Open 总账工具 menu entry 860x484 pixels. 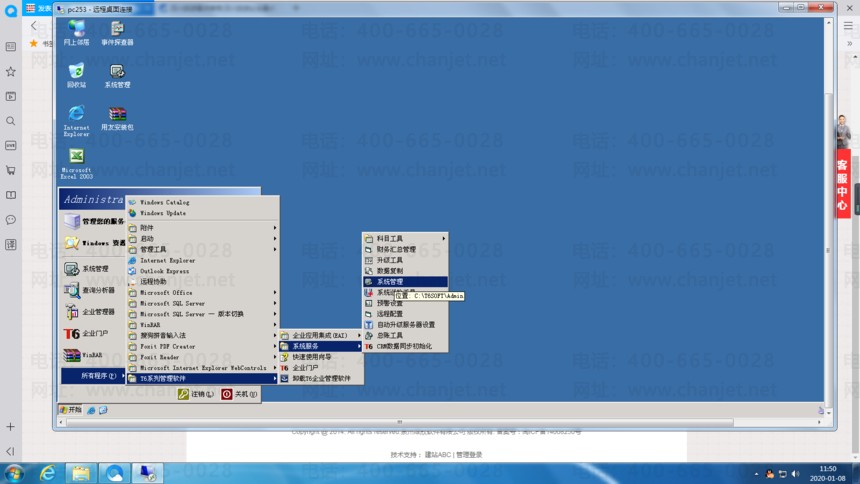(405, 335)
